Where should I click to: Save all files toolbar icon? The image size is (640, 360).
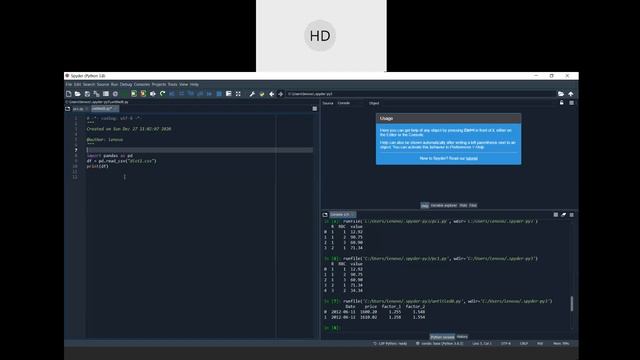(x=96, y=94)
